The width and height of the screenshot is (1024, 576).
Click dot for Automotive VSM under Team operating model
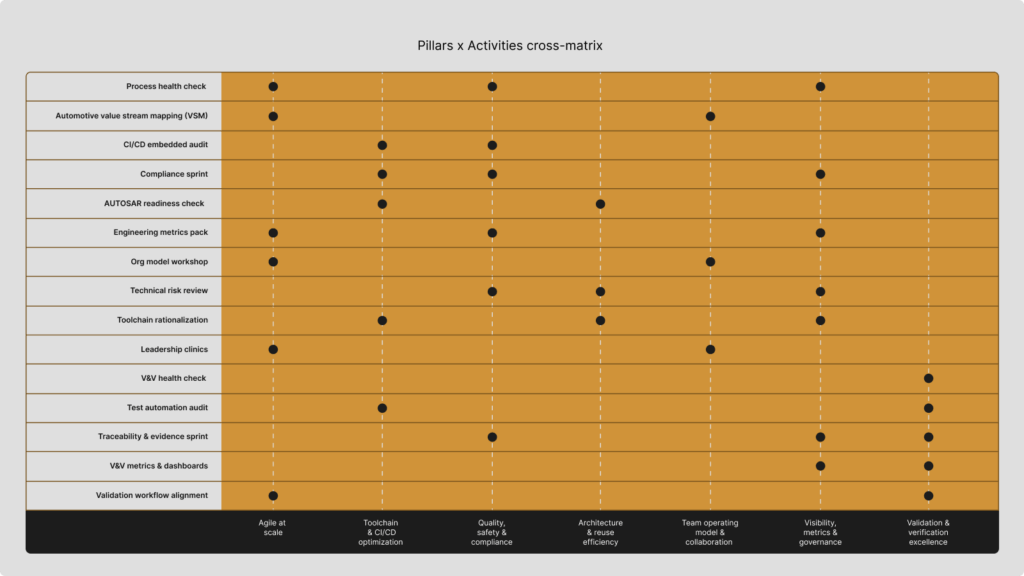click(710, 116)
